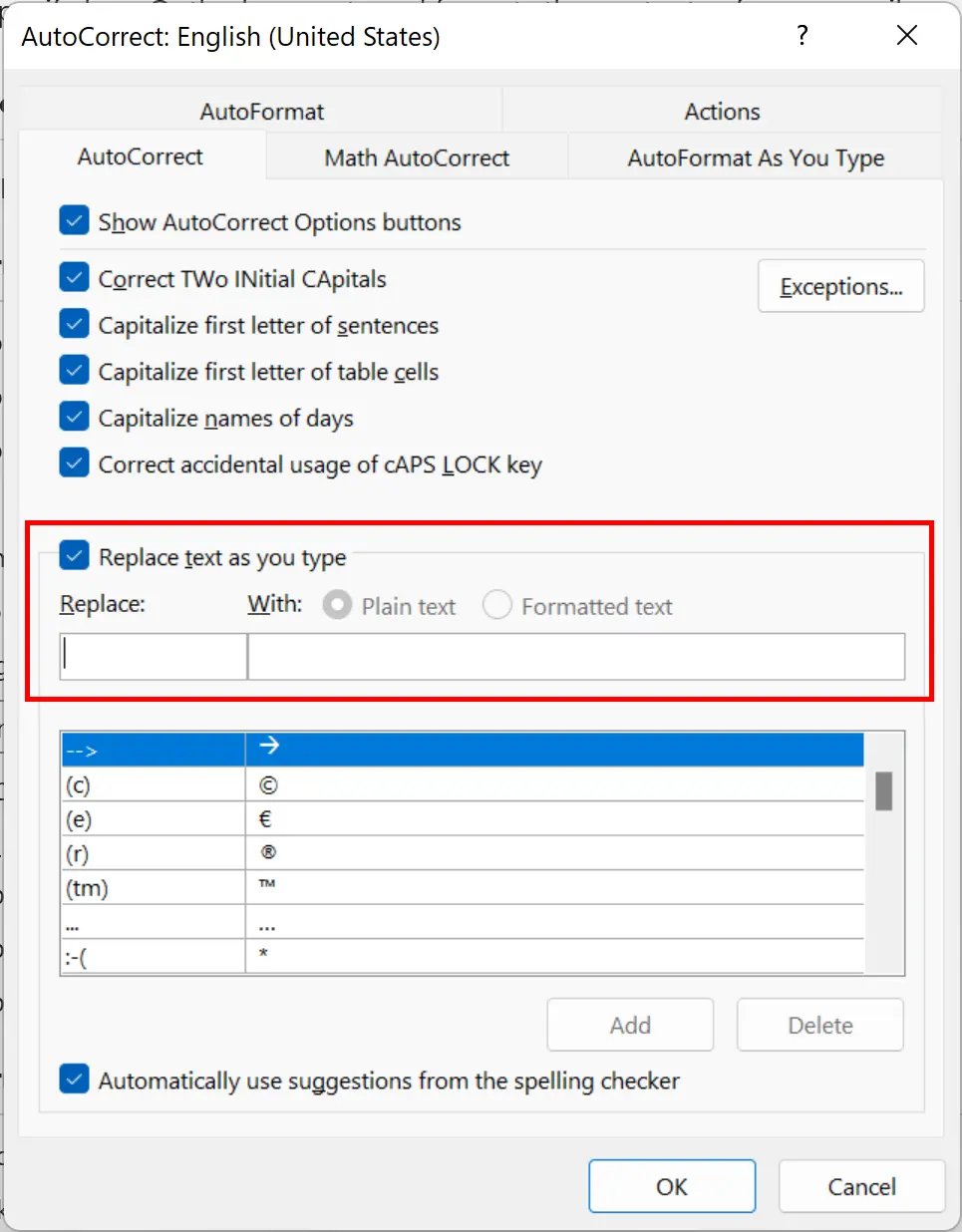Click the right arrow symbol cell
The image size is (962, 1232).
click(554, 750)
